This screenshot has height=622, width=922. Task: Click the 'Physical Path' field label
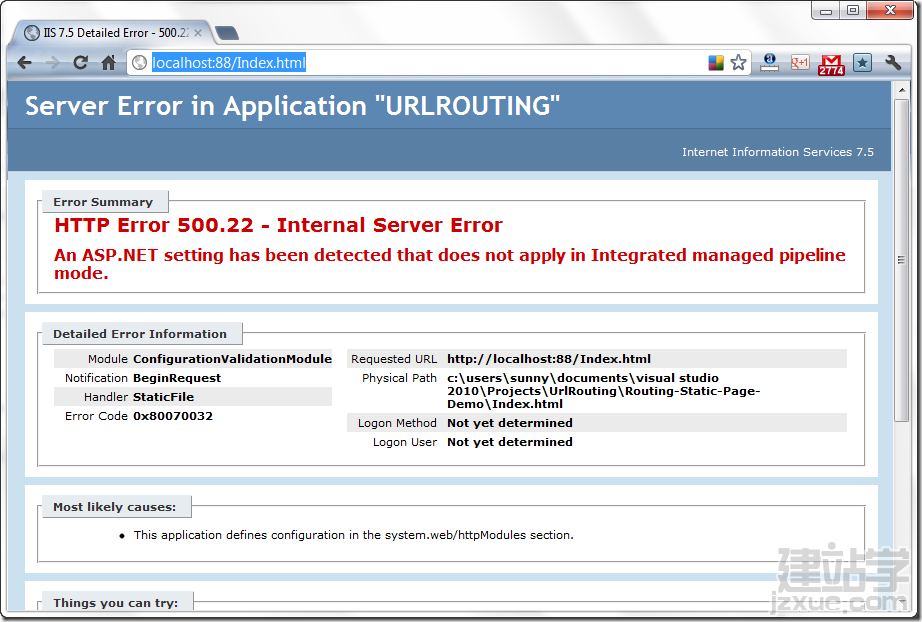point(399,377)
